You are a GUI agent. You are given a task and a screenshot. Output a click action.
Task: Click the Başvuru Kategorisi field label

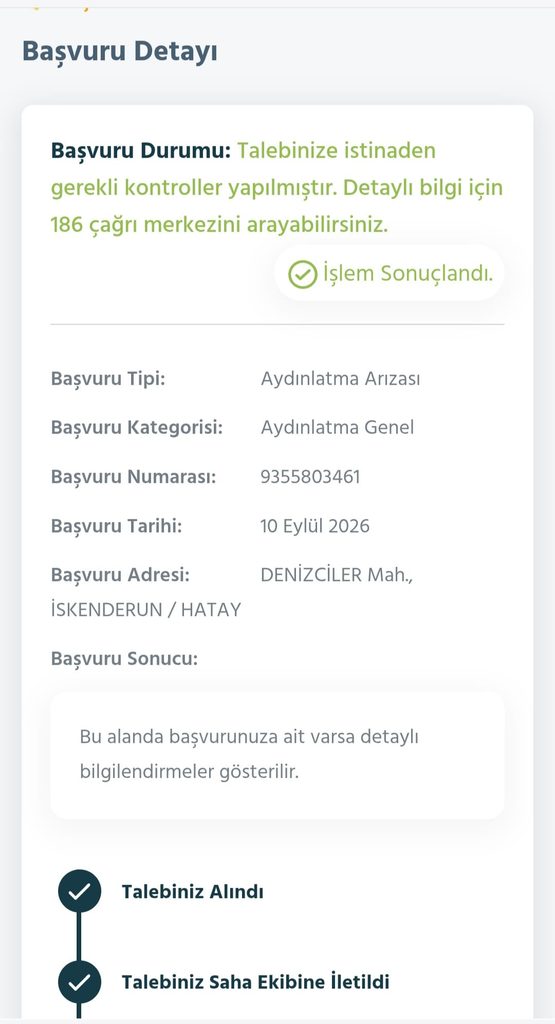pos(137,428)
